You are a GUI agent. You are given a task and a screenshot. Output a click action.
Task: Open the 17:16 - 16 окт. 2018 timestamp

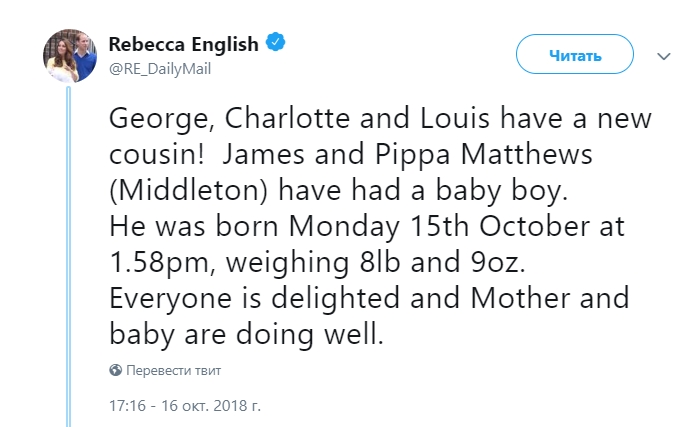pyautogui.click(x=185, y=407)
